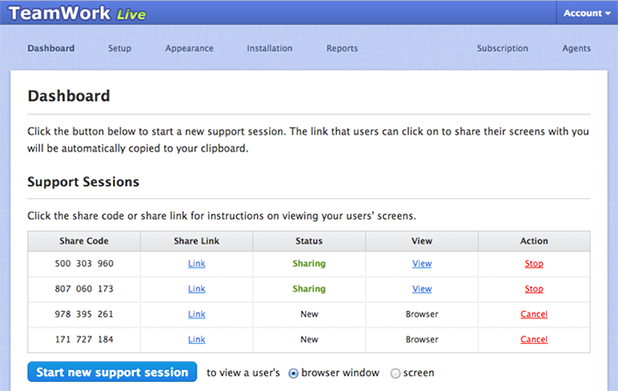Cancel session 171 727 184
The height and width of the screenshot is (391, 618).
click(x=534, y=339)
